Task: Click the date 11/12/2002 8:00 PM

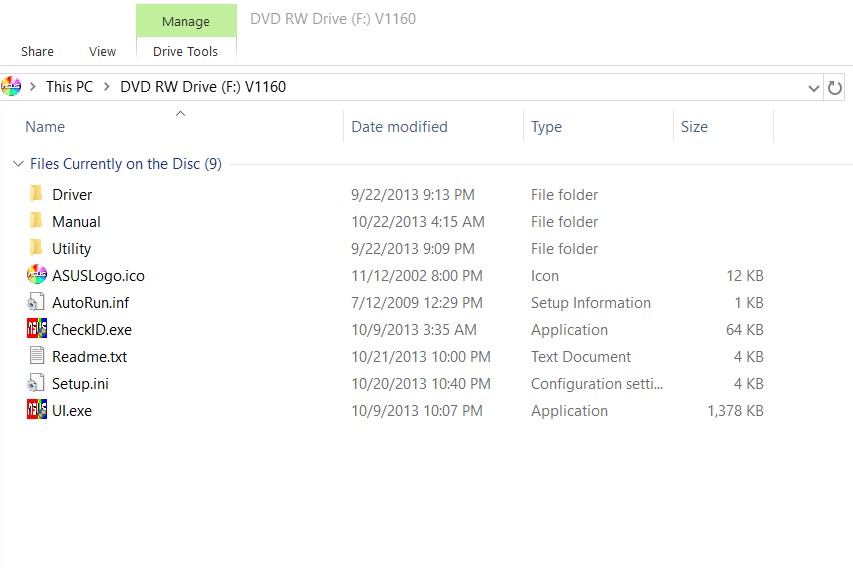Action: pos(417,275)
